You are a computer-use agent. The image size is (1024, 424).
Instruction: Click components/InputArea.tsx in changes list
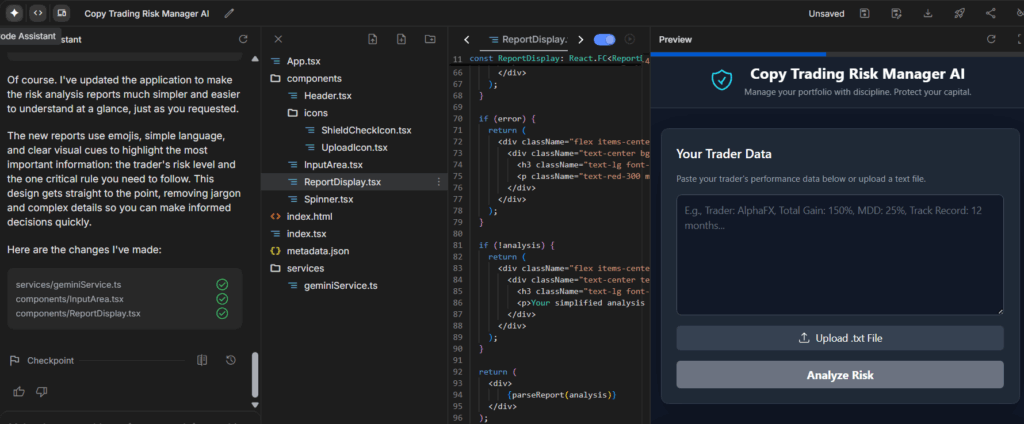click(70, 299)
